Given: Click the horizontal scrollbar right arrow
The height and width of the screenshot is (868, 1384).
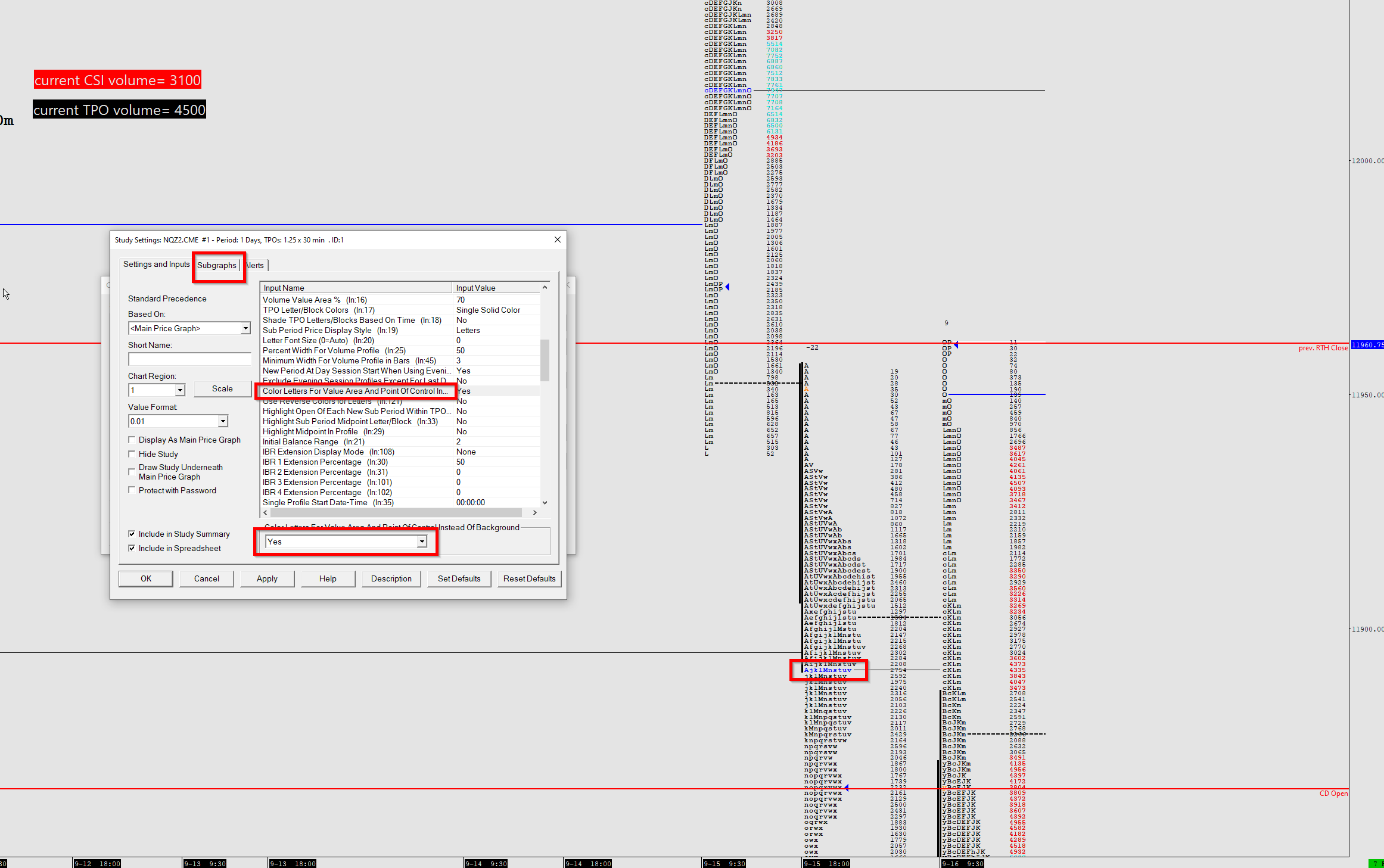Looking at the screenshot, I should 535,512.
